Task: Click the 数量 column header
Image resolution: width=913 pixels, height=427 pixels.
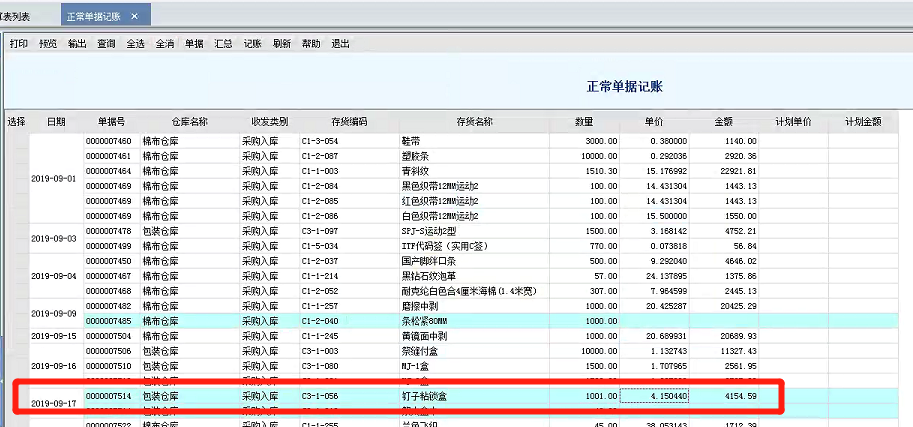Action: click(x=584, y=122)
